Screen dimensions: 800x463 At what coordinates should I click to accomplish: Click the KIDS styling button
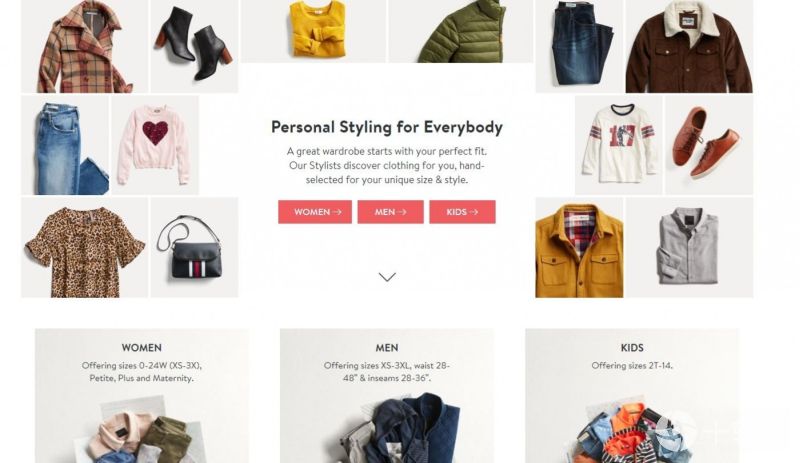462,212
